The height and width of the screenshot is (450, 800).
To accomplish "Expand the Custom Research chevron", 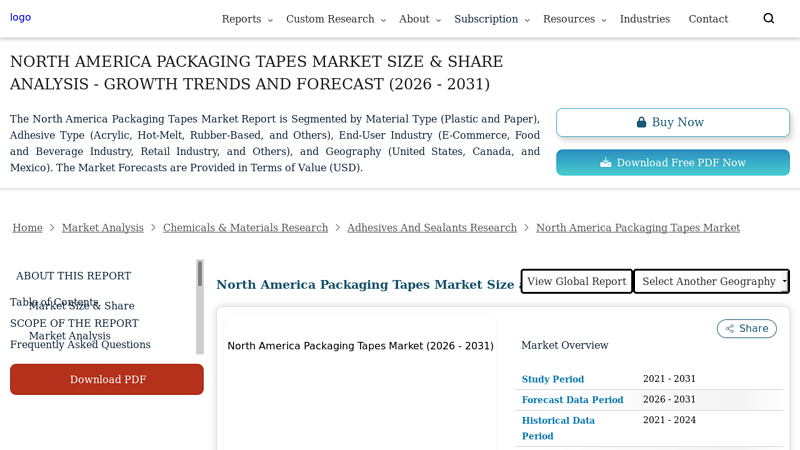I will pos(383,20).
